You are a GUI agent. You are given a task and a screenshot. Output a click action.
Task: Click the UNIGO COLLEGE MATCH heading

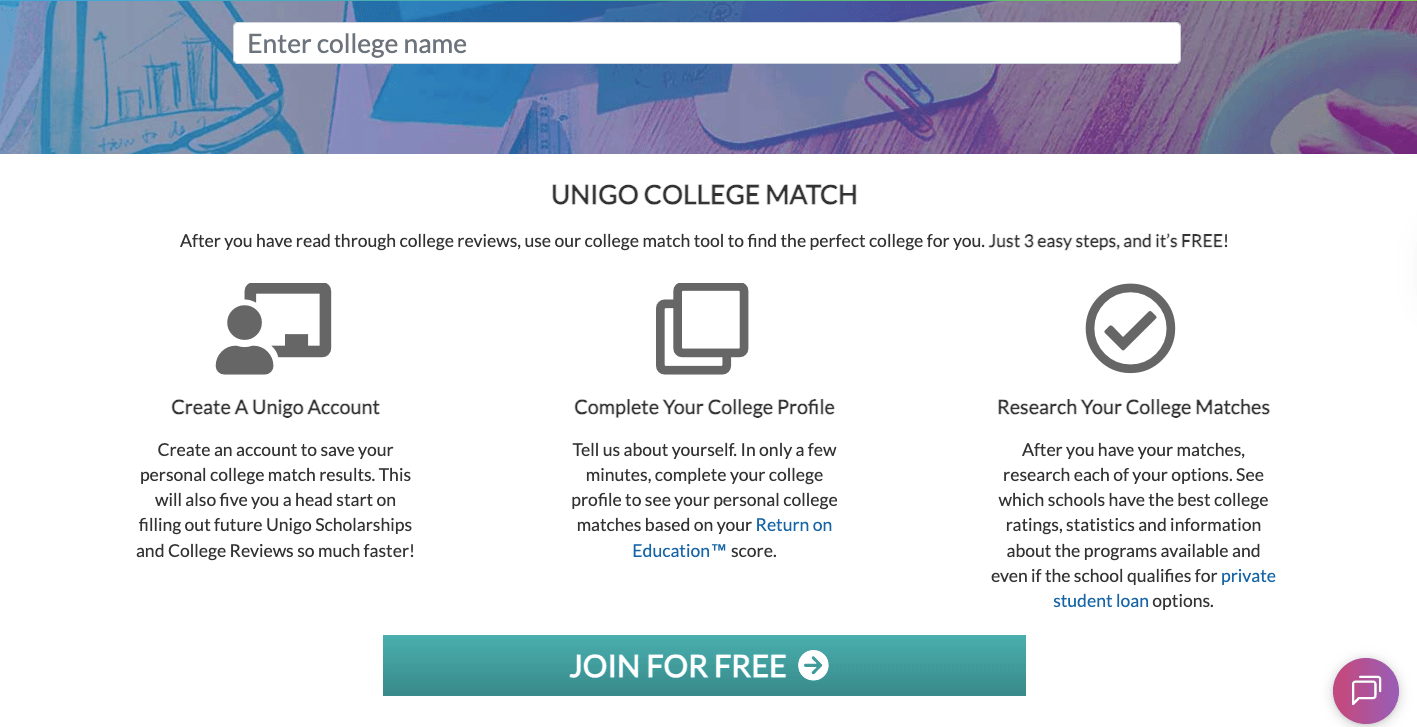704,195
